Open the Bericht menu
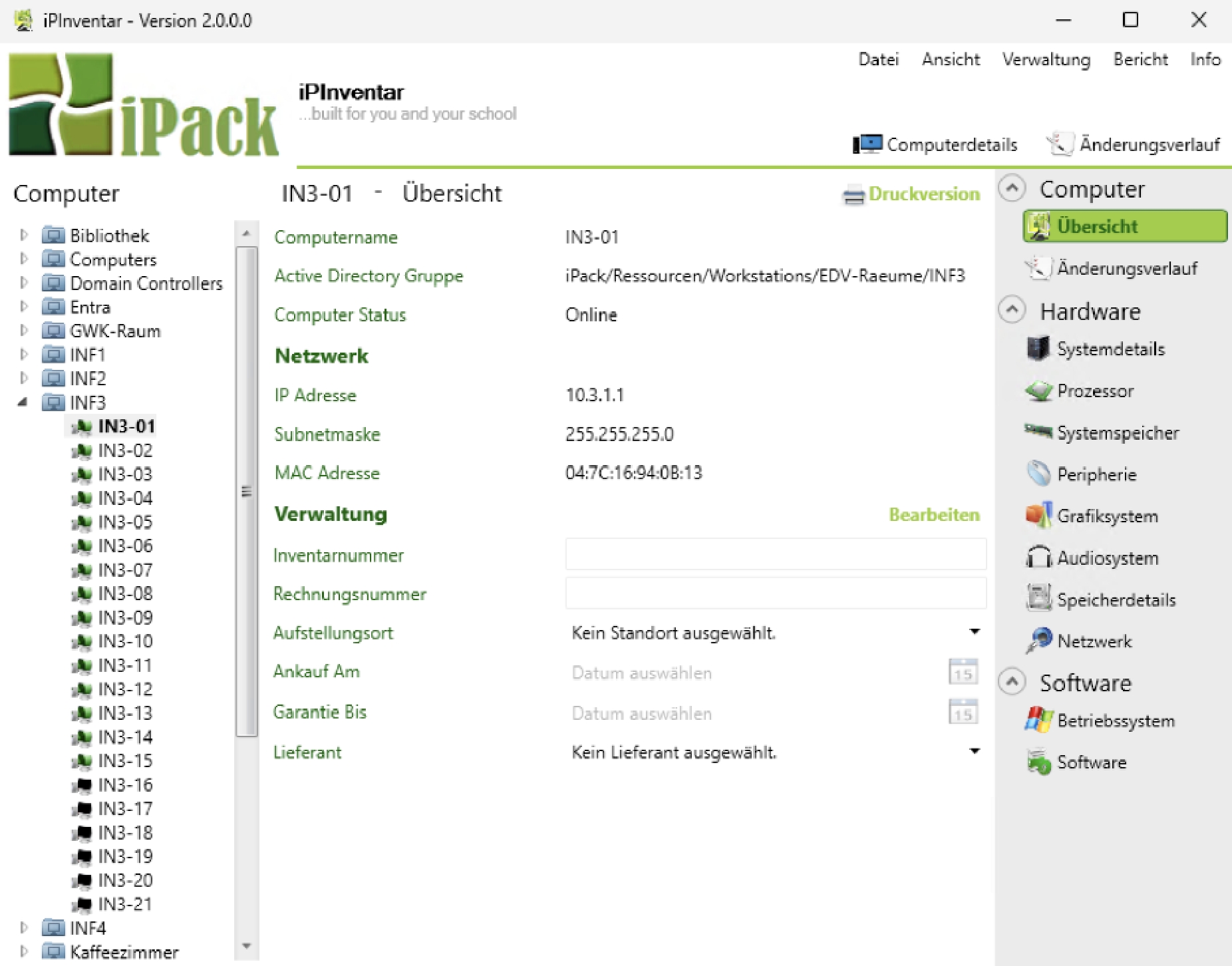Image resolution: width=1232 pixels, height=966 pixels. (1140, 60)
